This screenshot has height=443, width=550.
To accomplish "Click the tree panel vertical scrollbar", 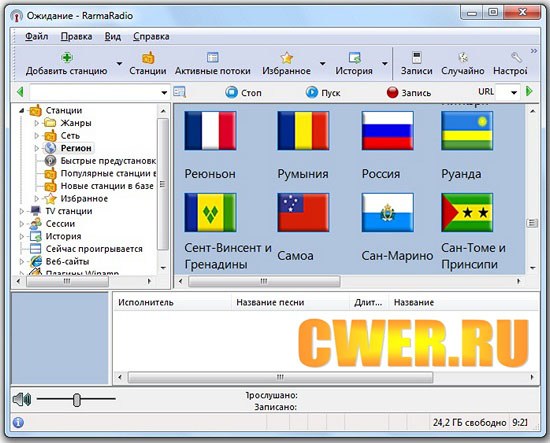I will tap(162, 184).
